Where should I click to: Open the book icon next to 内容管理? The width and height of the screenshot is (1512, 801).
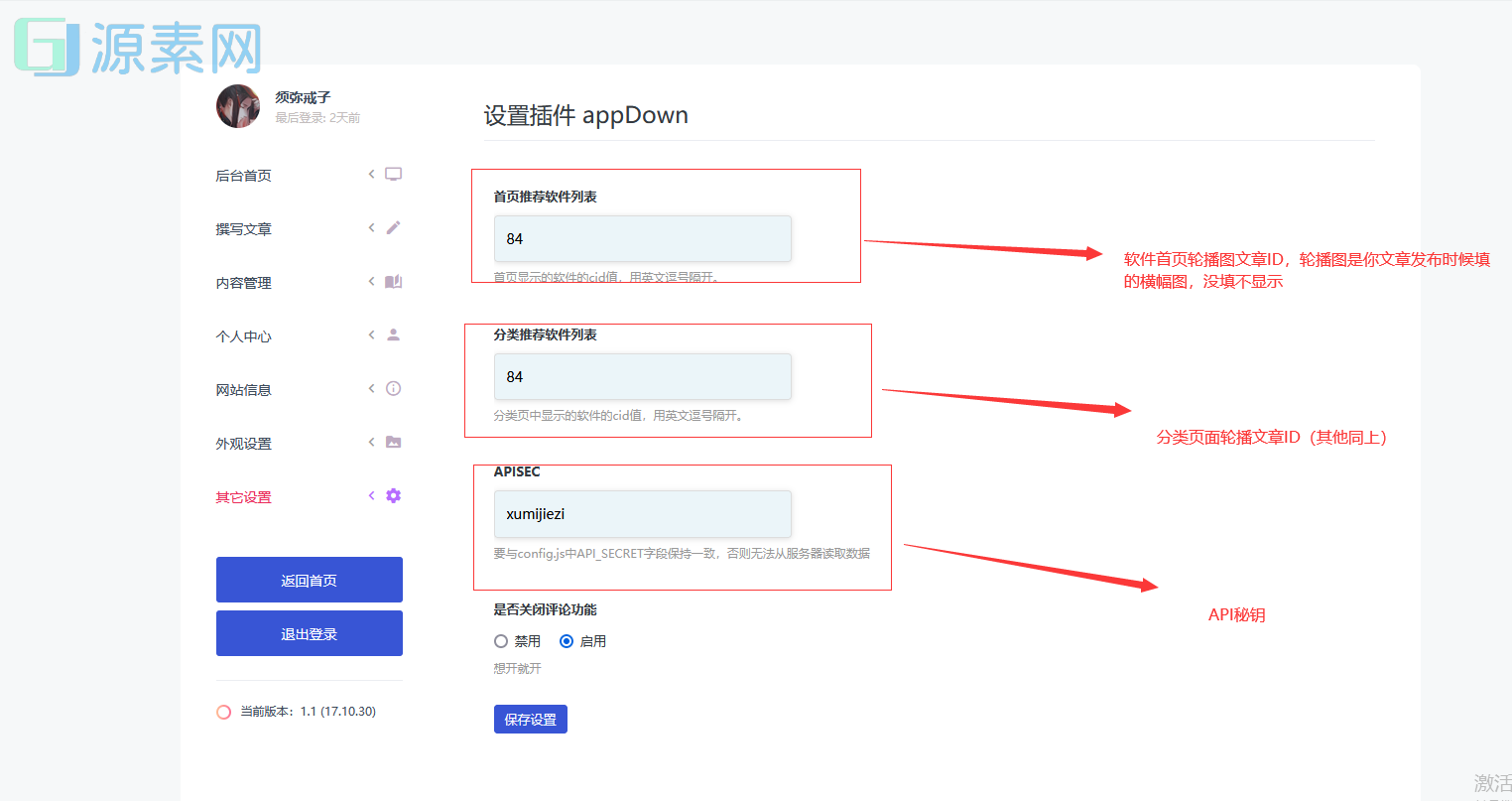pyautogui.click(x=393, y=281)
